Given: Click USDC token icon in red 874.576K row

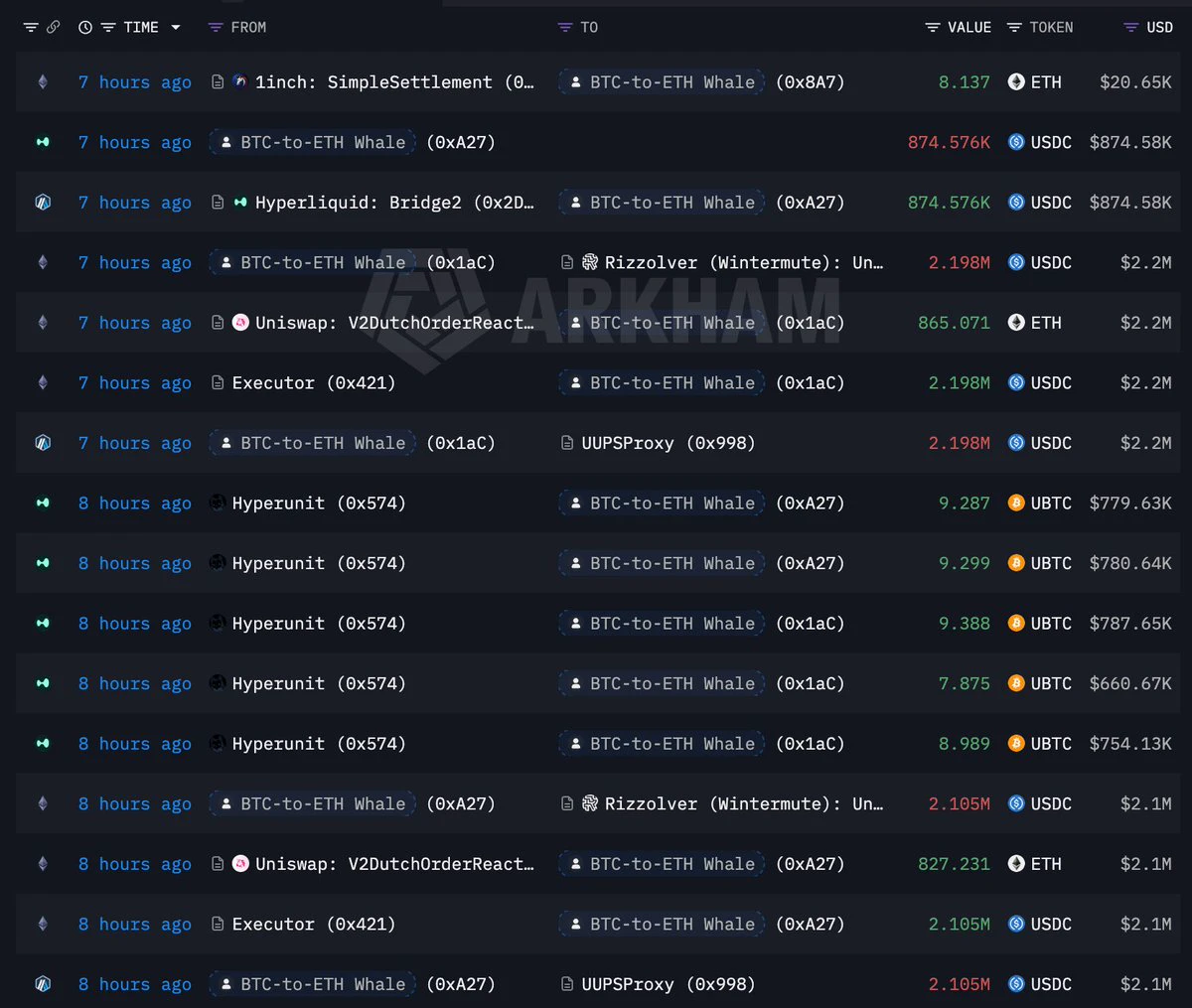Looking at the screenshot, I should pos(1016,142).
